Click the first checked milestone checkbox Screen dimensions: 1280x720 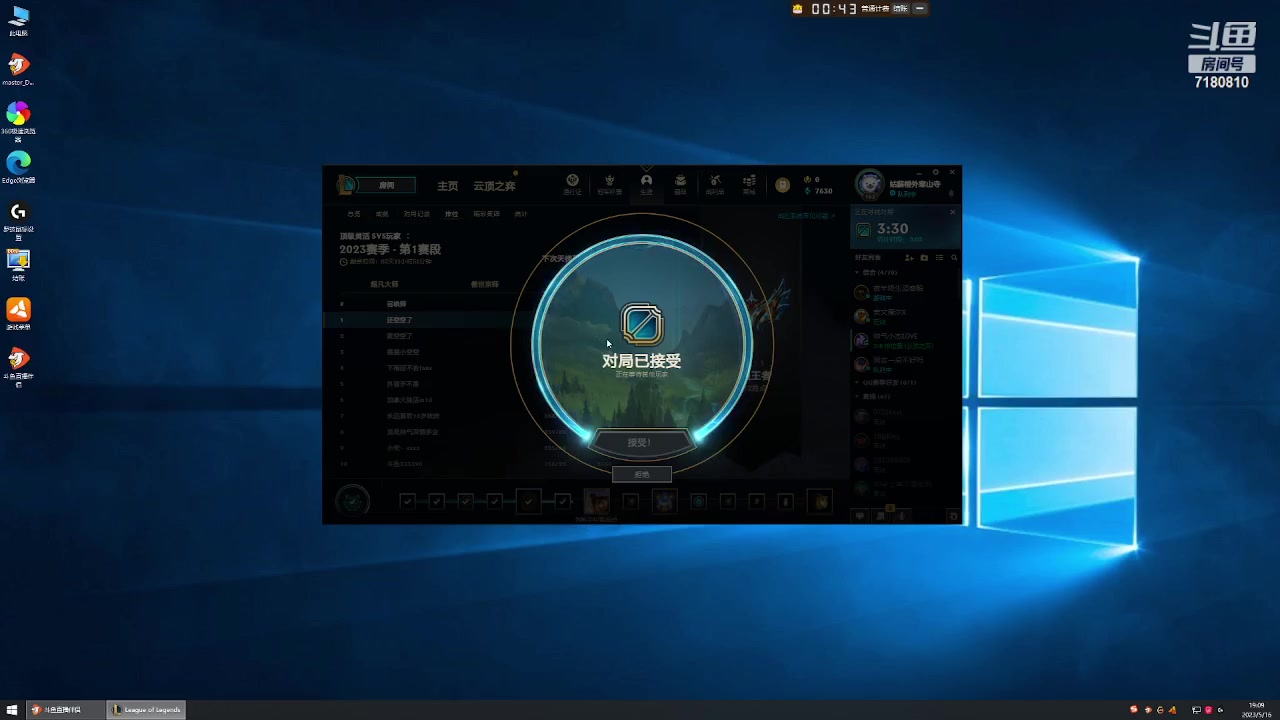tap(407, 501)
